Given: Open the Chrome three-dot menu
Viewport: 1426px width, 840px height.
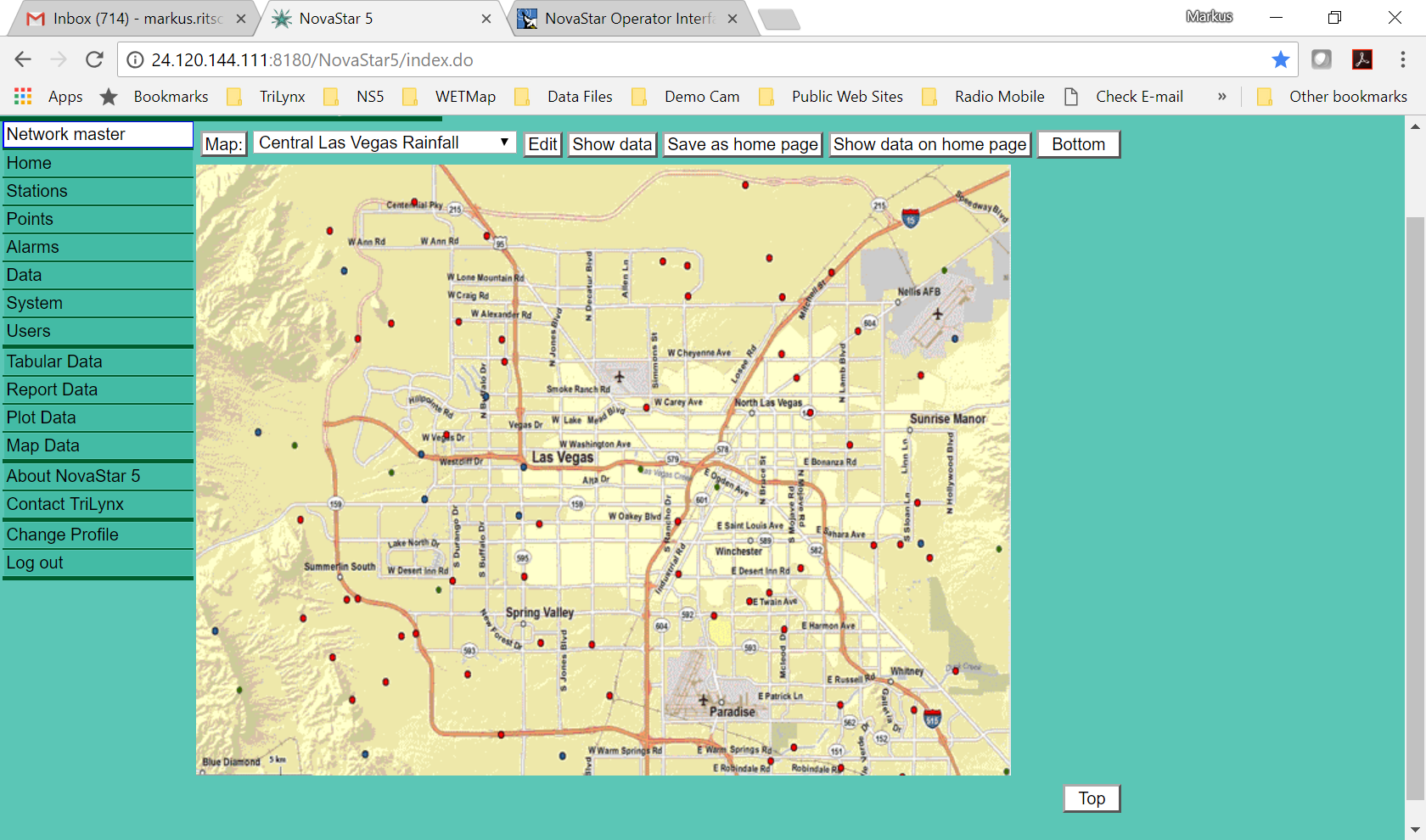Looking at the screenshot, I should 1402,59.
